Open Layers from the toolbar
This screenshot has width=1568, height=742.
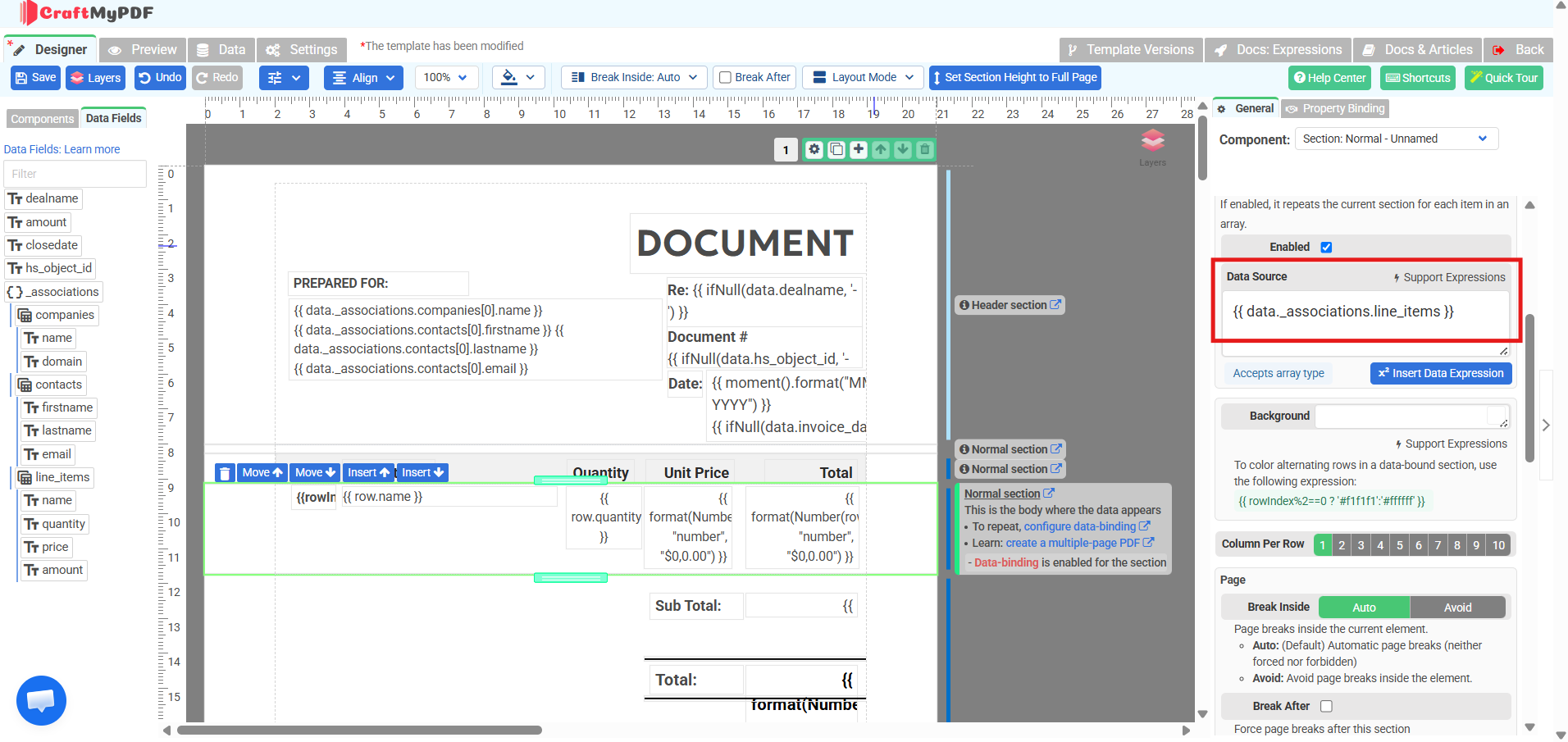95,78
